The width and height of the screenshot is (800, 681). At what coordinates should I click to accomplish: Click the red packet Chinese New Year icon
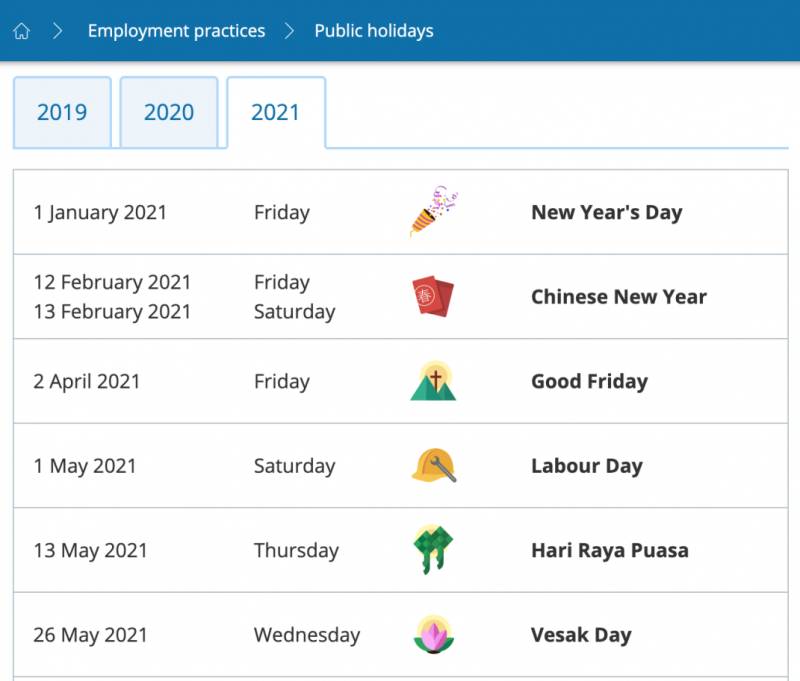(x=433, y=296)
